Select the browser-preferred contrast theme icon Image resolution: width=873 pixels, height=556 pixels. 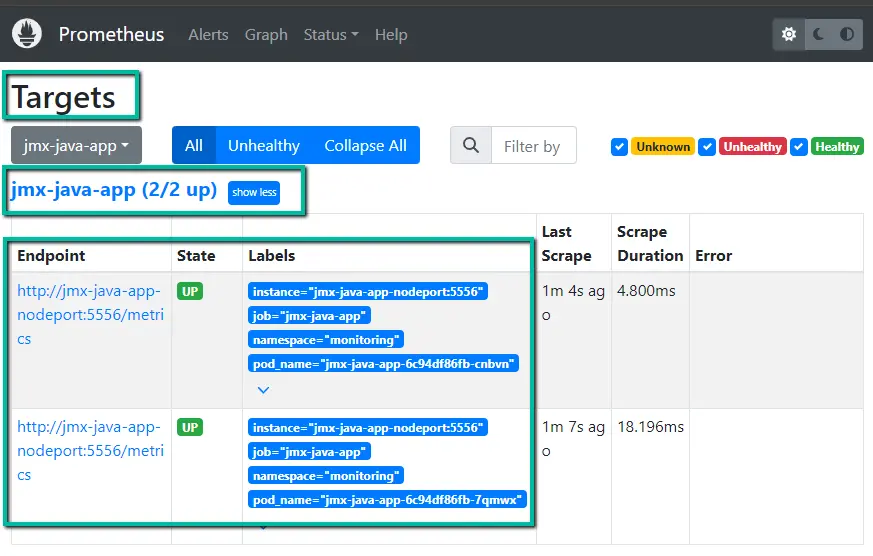(847, 34)
